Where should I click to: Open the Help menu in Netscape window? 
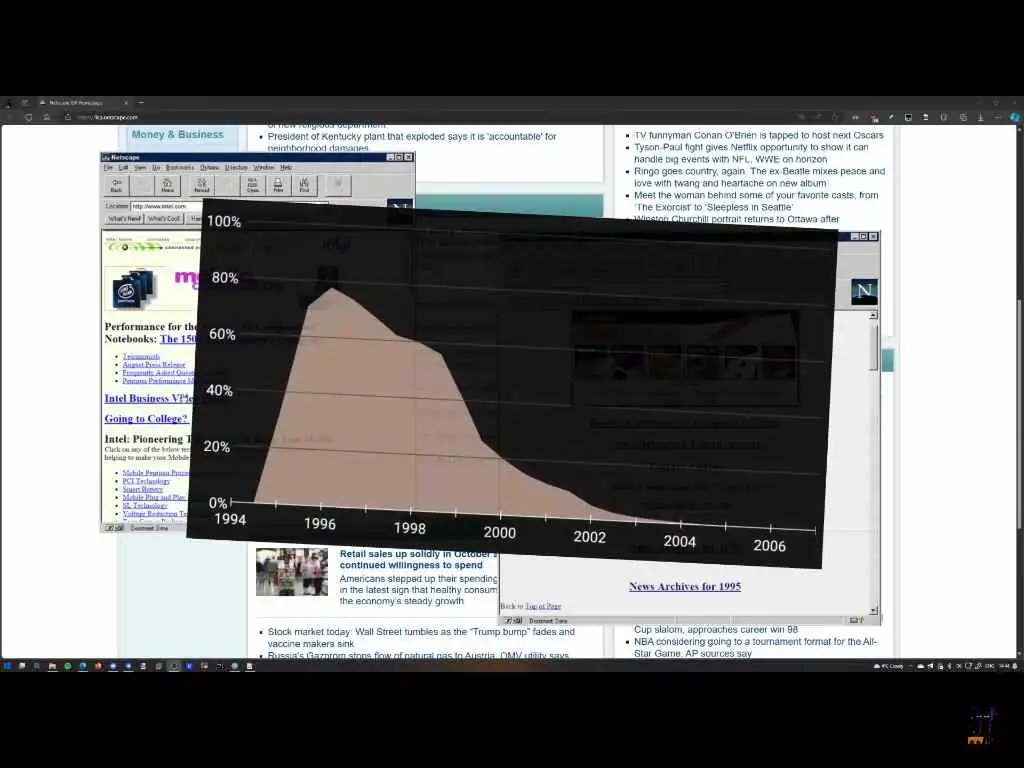click(286, 167)
